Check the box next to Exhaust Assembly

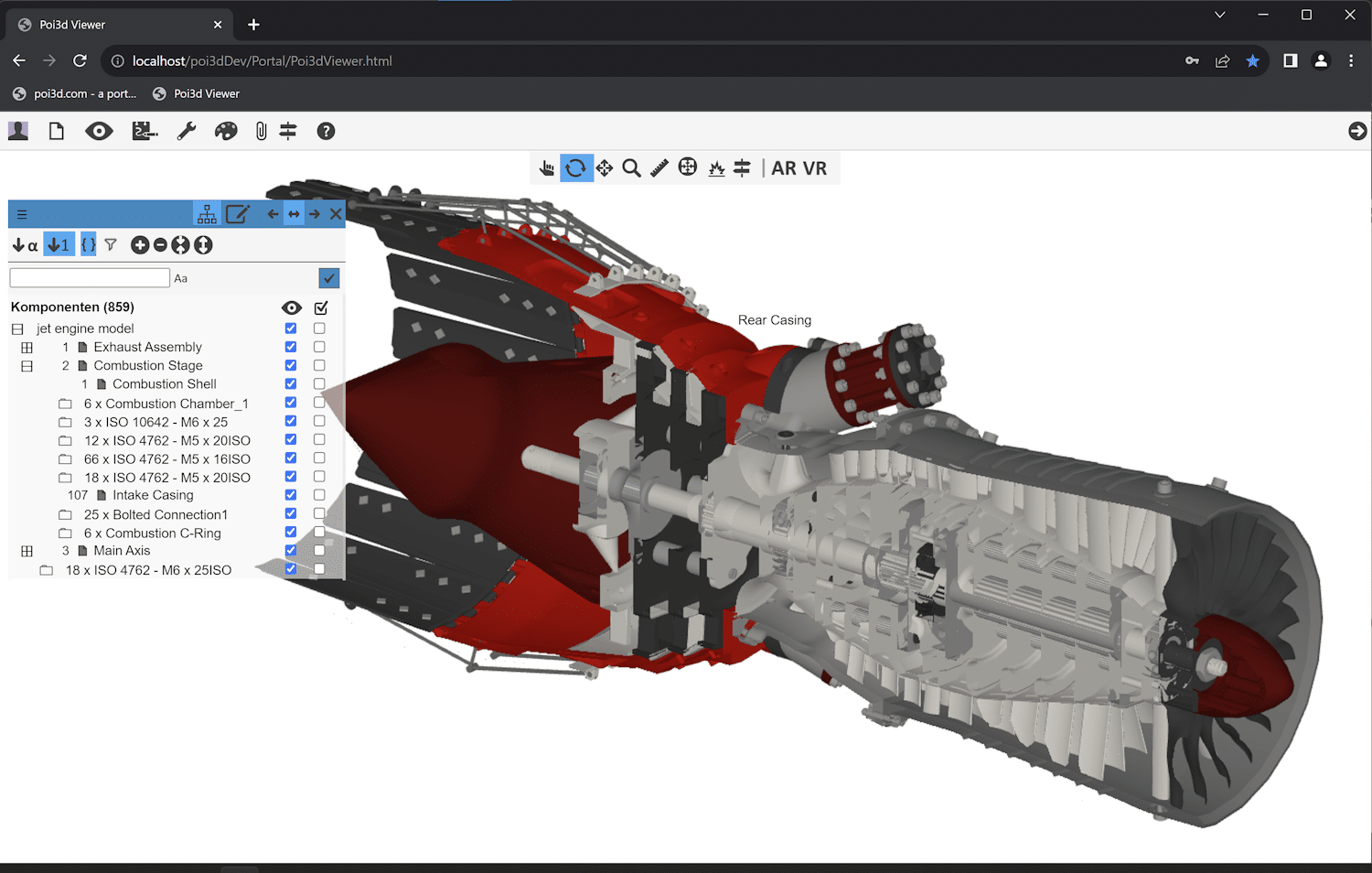click(x=319, y=346)
